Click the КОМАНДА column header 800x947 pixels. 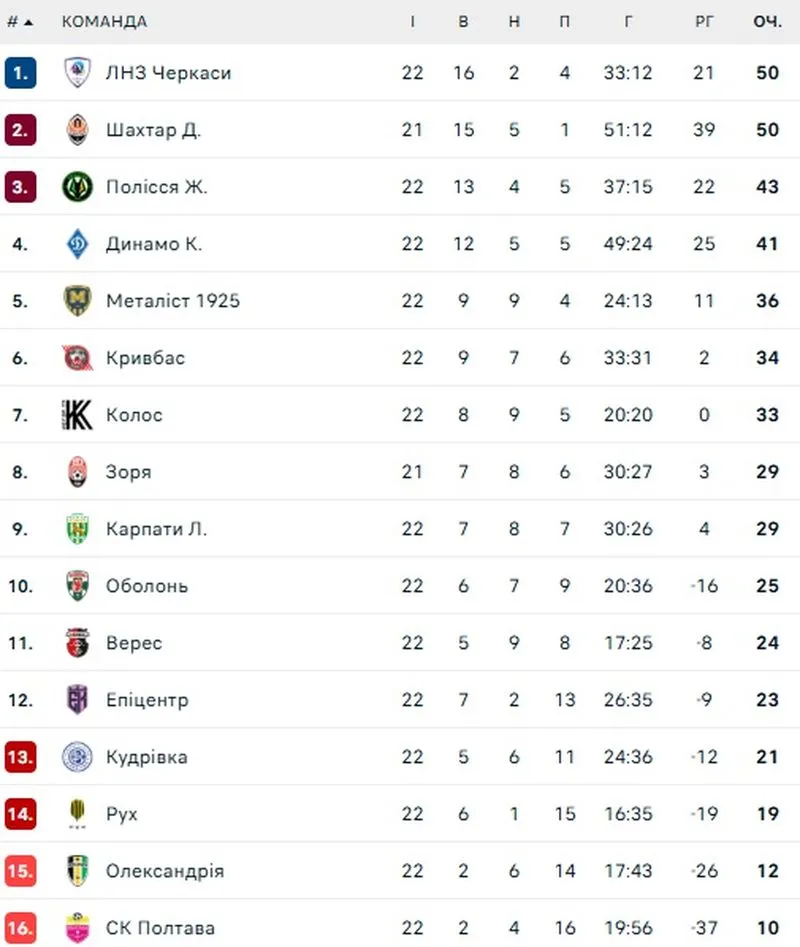[104, 22]
